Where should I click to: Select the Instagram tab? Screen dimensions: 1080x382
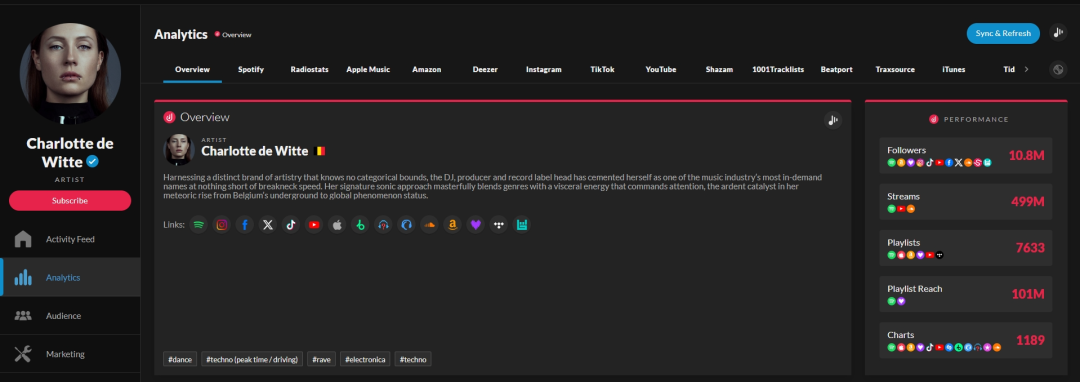tap(543, 70)
